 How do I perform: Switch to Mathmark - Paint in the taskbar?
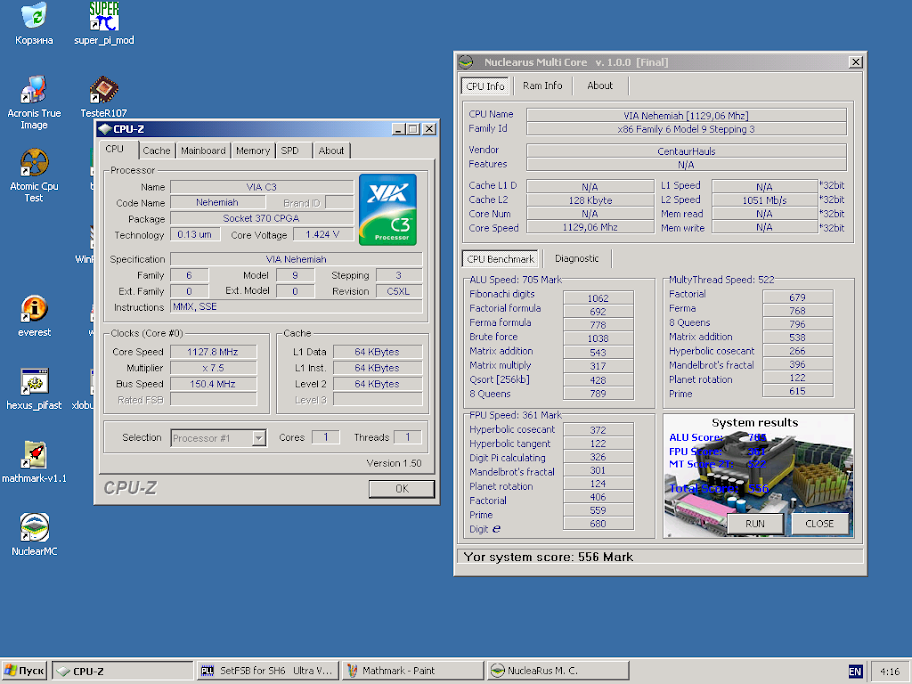coord(414,671)
